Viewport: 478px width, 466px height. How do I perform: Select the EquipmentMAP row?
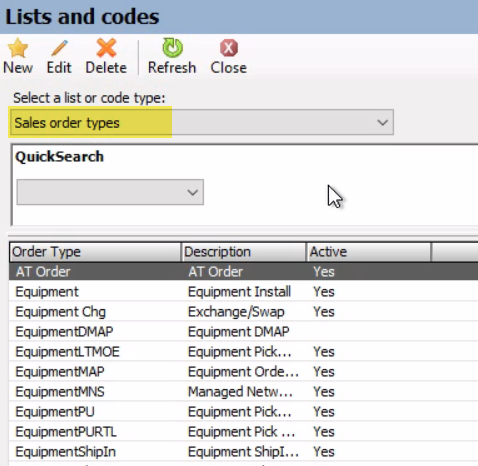[243, 372]
